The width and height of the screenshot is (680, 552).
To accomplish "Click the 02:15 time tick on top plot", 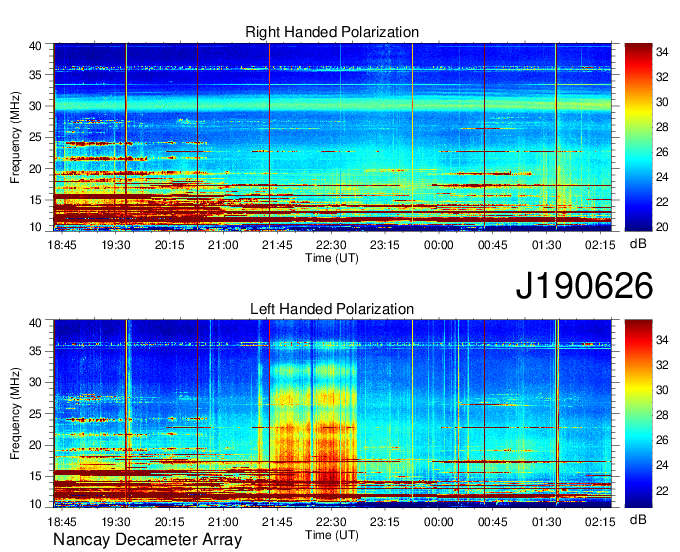I will [600, 245].
